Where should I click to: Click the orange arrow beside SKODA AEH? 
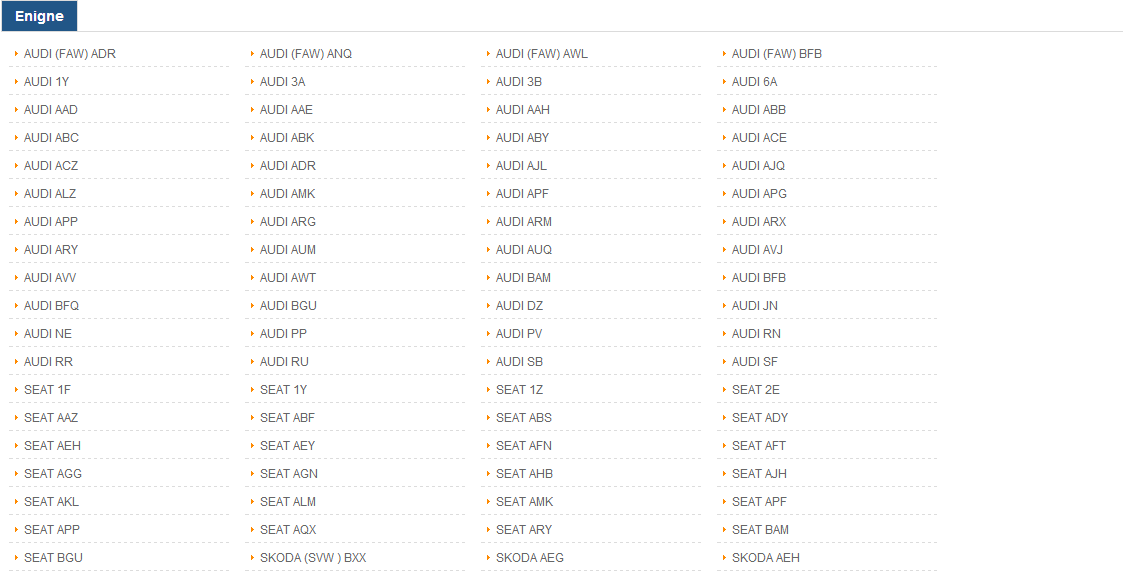point(724,557)
